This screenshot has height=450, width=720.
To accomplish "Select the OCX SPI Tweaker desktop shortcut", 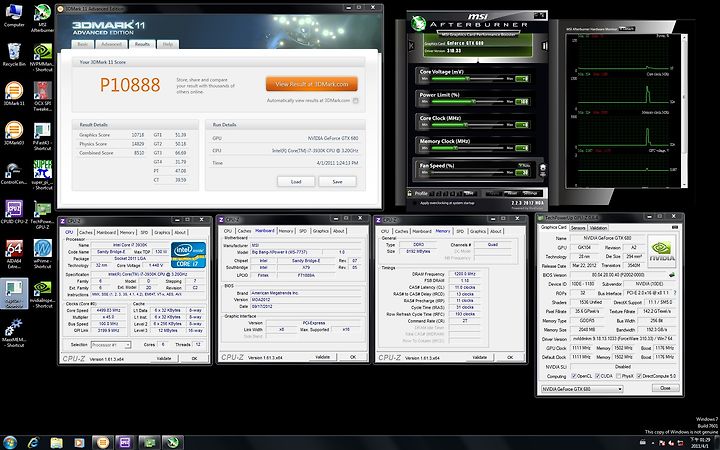I will pos(42,94).
